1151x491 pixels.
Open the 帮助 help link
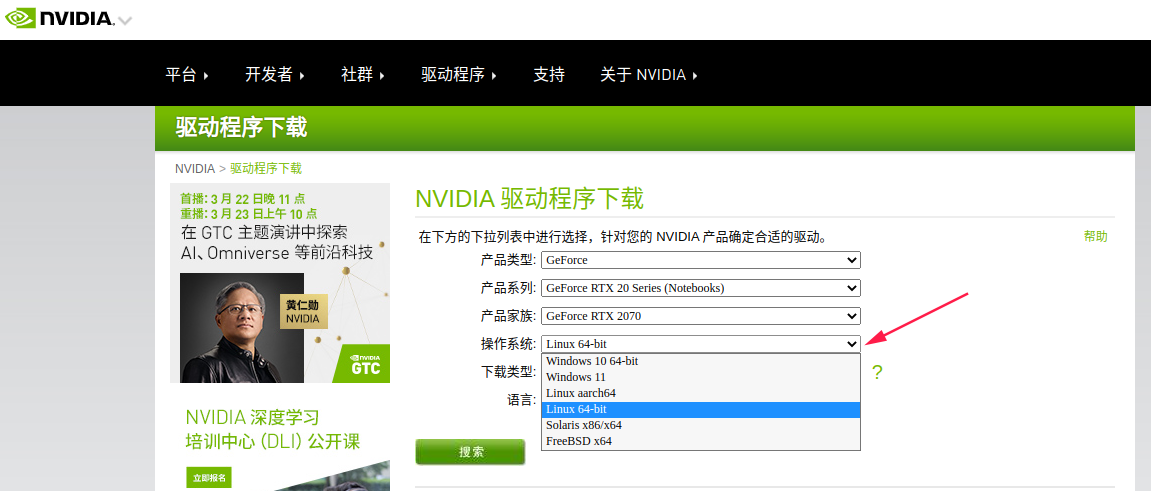tap(1095, 236)
